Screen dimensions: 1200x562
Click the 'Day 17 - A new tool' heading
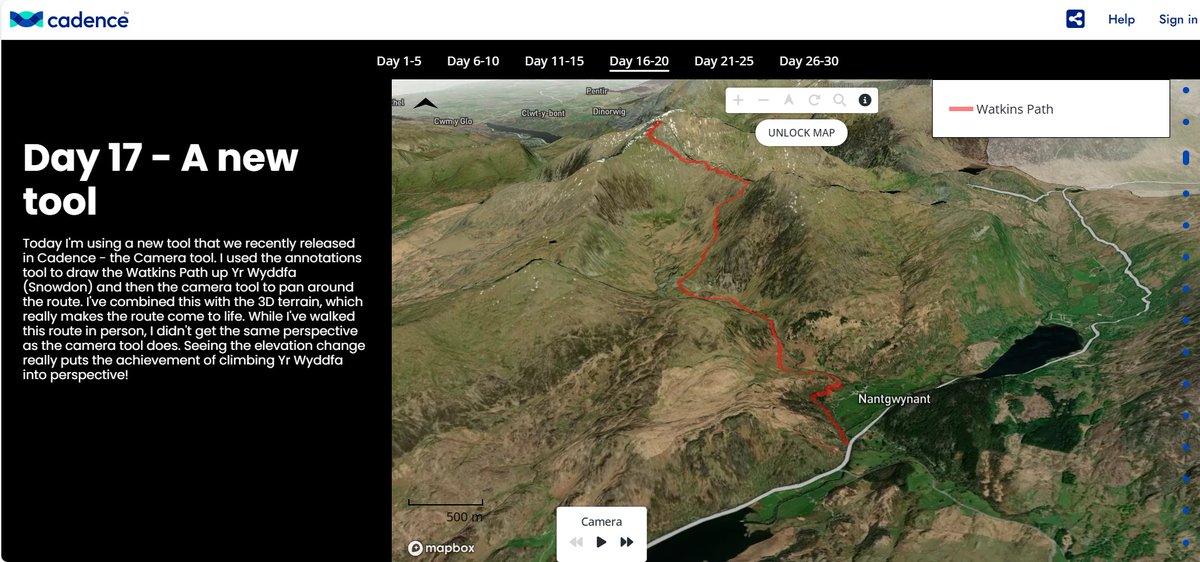(x=161, y=178)
